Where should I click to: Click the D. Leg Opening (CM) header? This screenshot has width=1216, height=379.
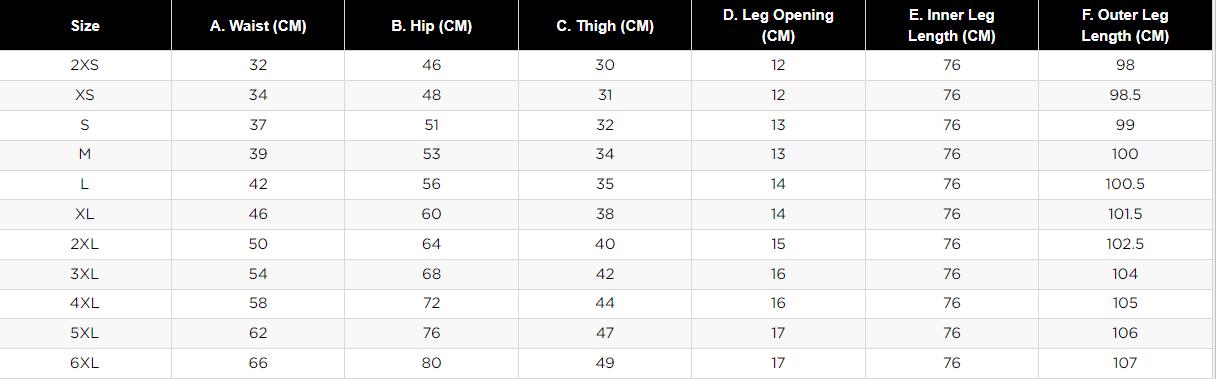click(x=778, y=26)
